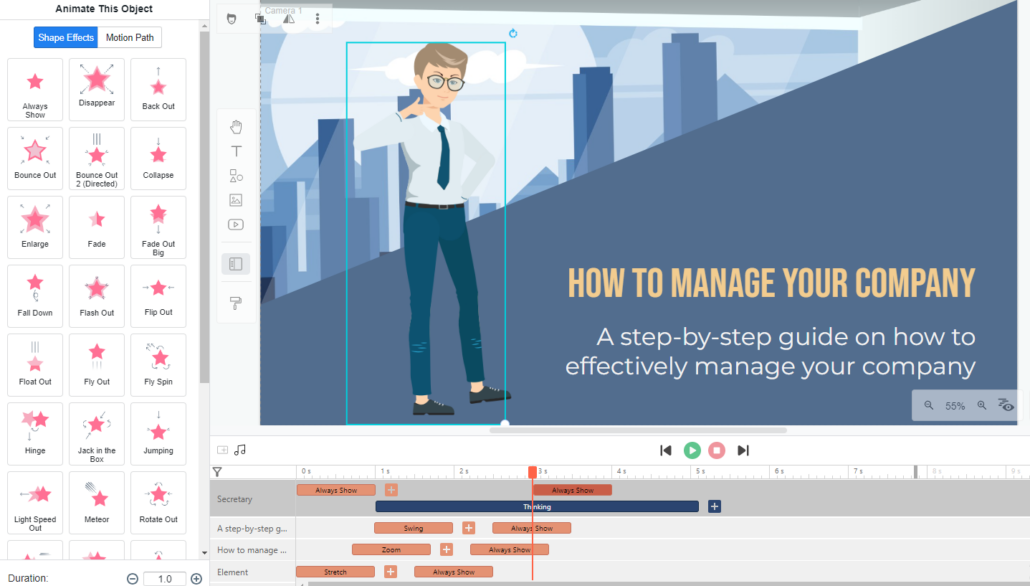Image resolution: width=1030 pixels, height=586 pixels.
Task: Switch to the Shape Effects tab
Action: click(65, 37)
